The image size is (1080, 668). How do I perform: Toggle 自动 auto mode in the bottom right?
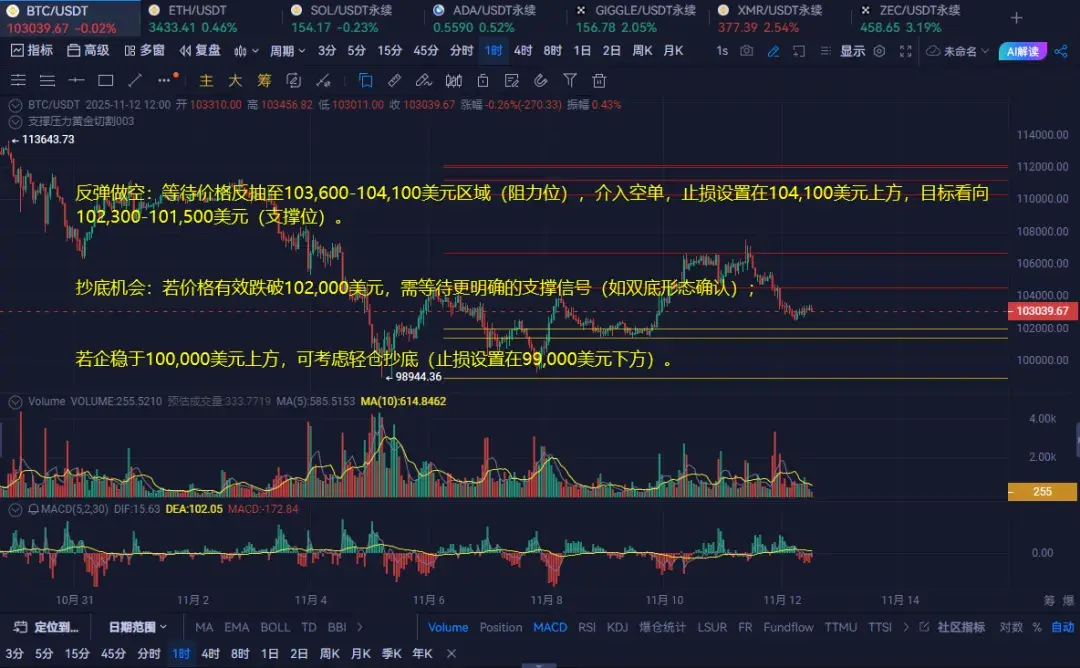point(1060,628)
